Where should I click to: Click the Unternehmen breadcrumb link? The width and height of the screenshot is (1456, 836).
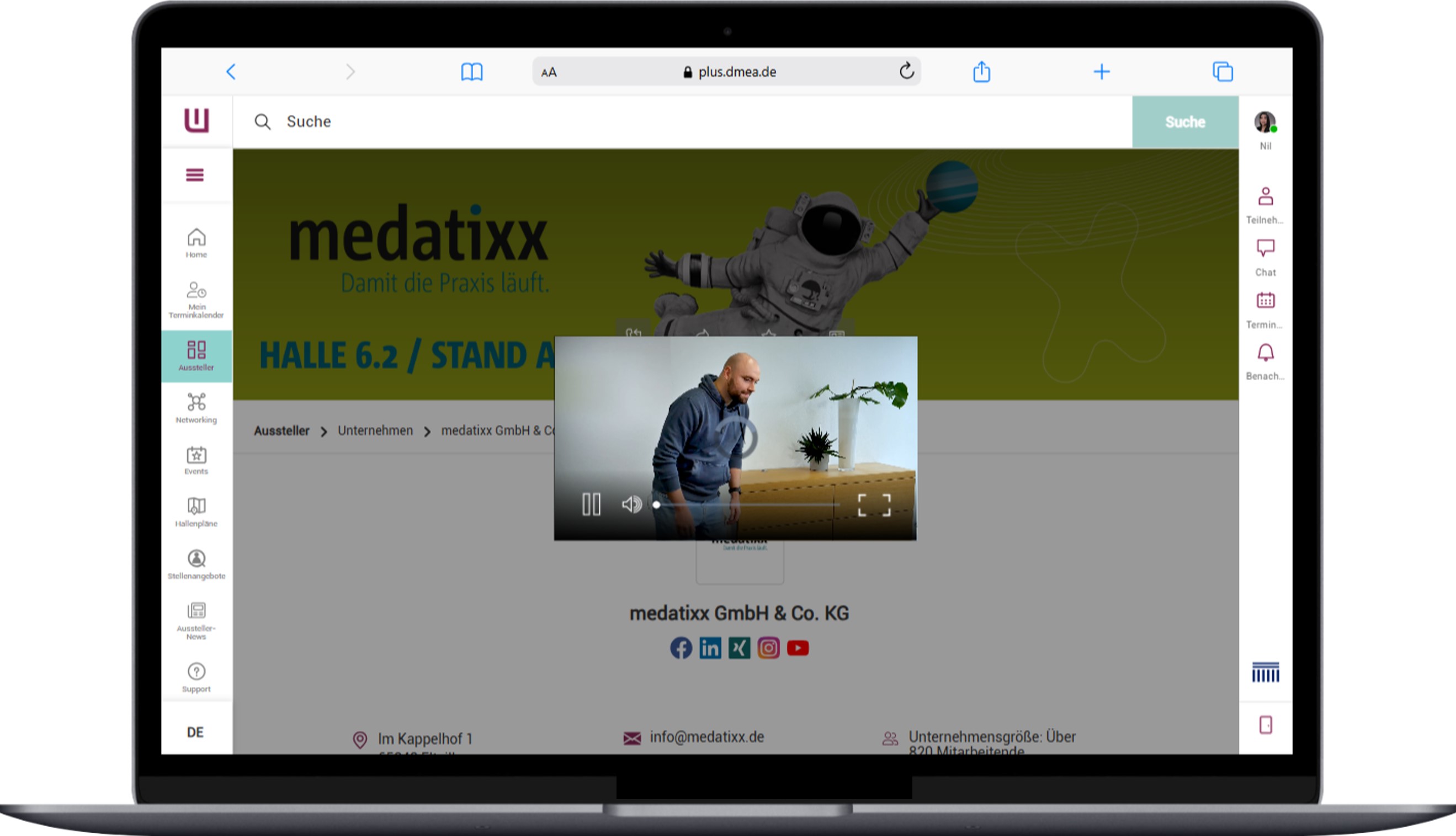[x=375, y=430]
